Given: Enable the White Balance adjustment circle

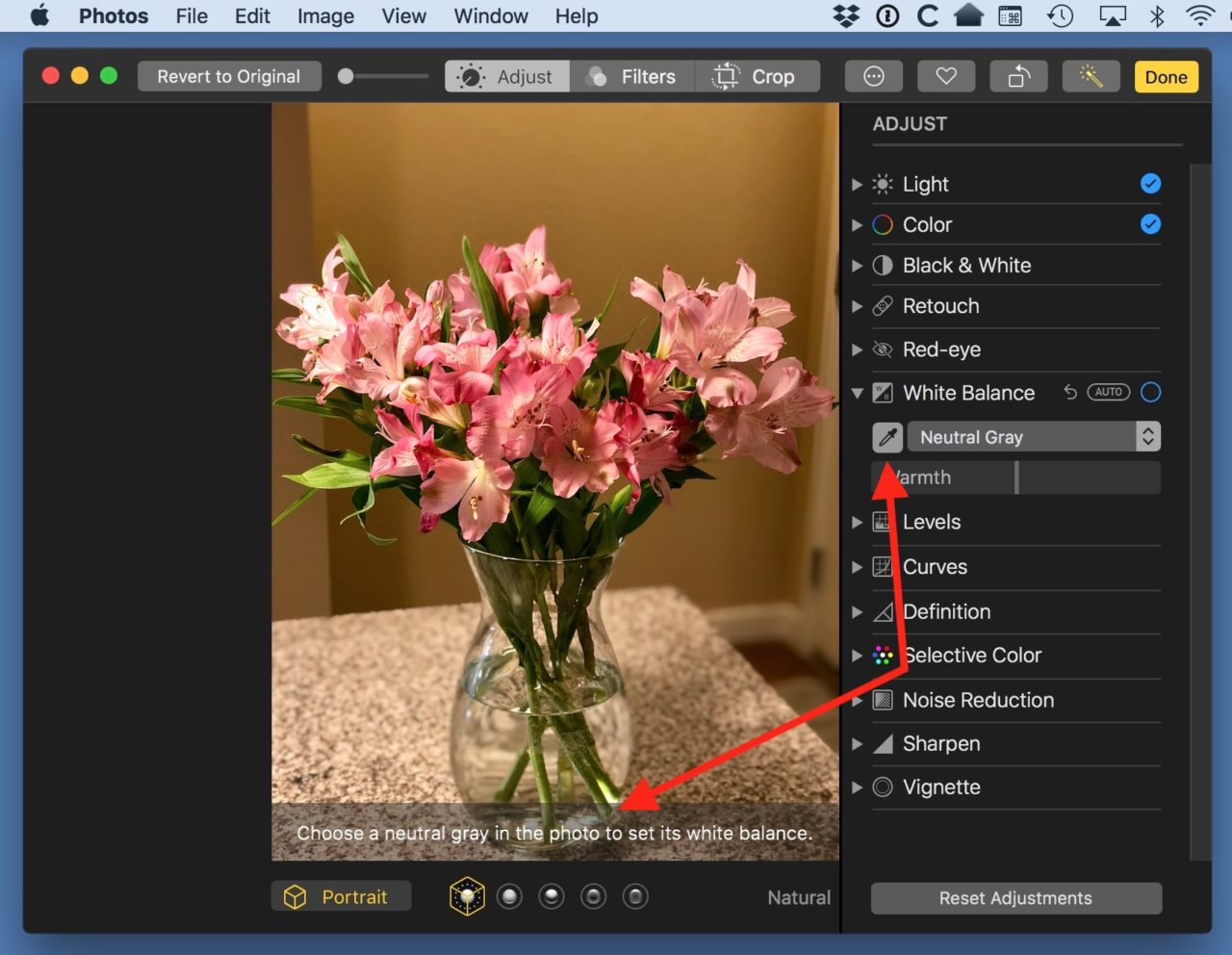Looking at the screenshot, I should point(1150,392).
